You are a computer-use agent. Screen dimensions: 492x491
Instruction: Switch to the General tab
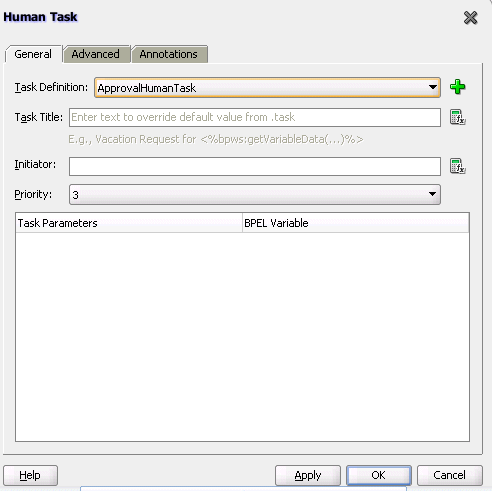(33, 54)
